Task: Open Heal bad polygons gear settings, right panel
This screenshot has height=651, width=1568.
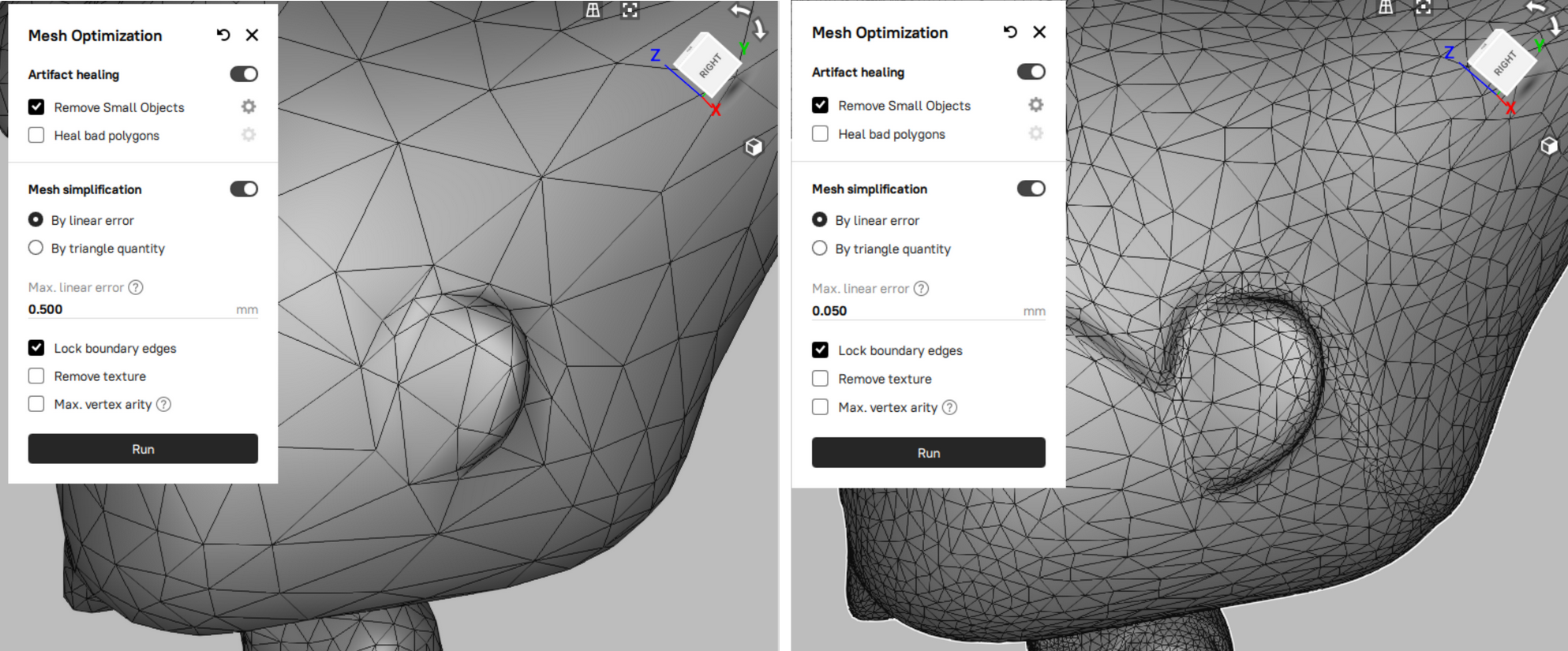Action: 1036,133
